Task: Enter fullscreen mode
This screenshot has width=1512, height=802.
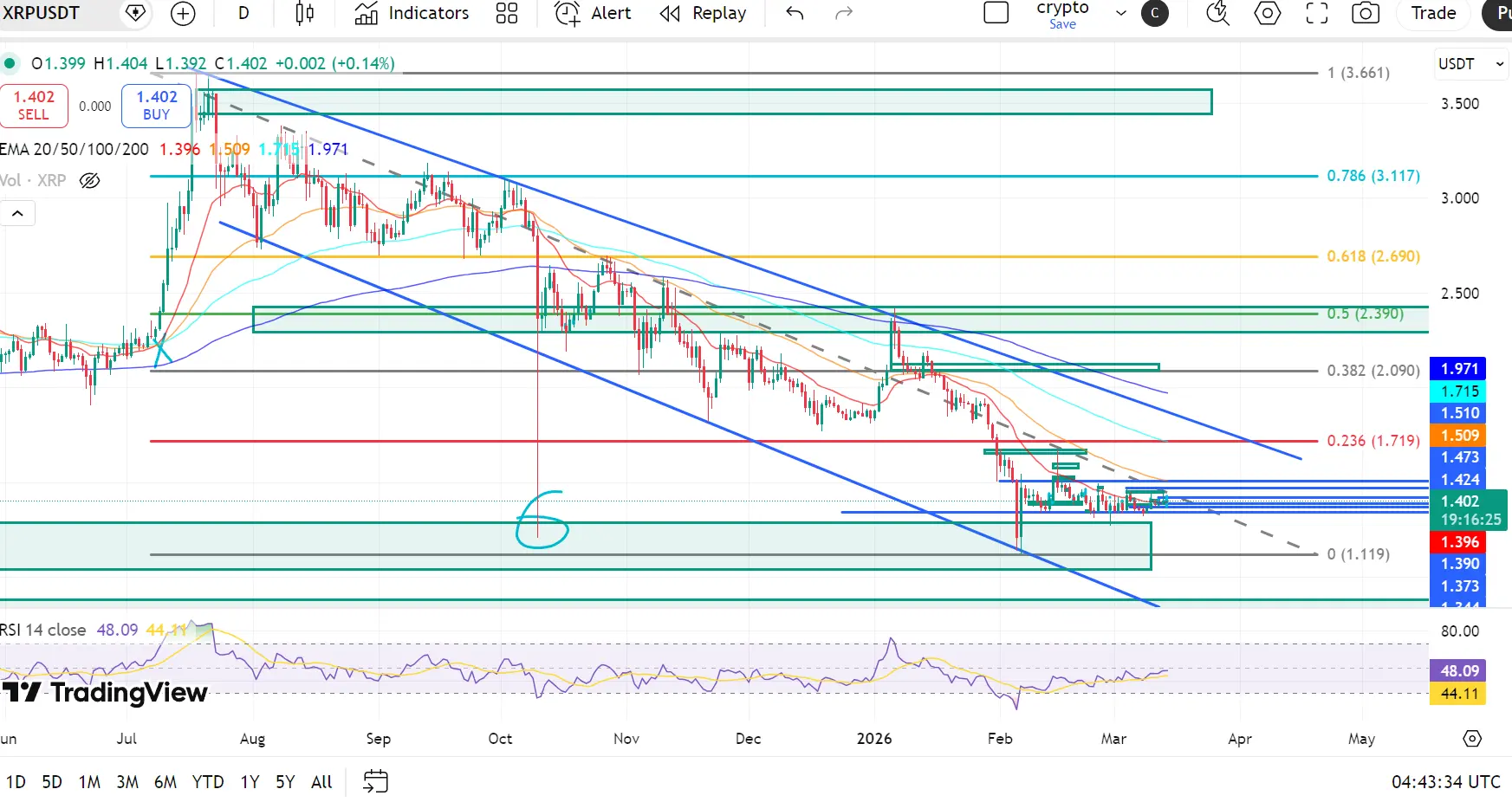Action: (x=1317, y=13)
